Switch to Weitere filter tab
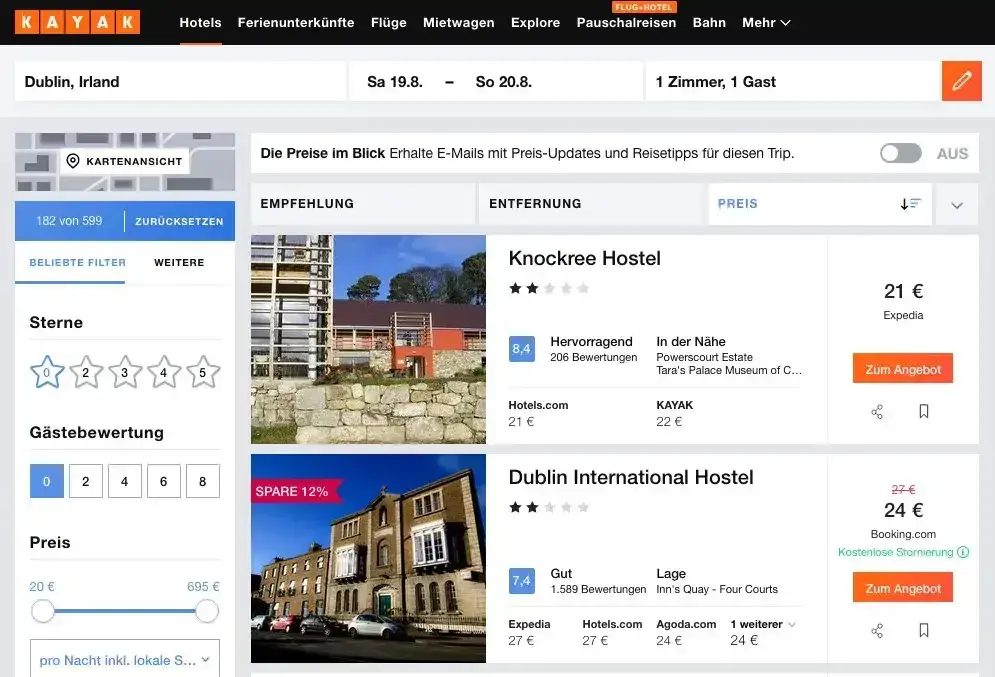 [179, 263]
